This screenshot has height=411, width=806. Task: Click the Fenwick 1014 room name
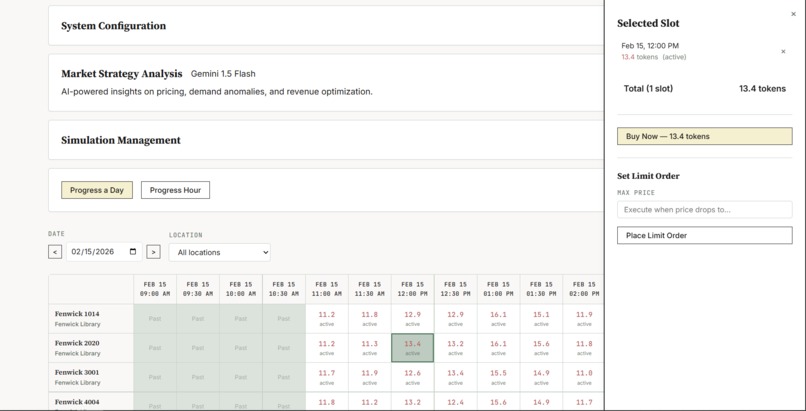pos(77,314)
